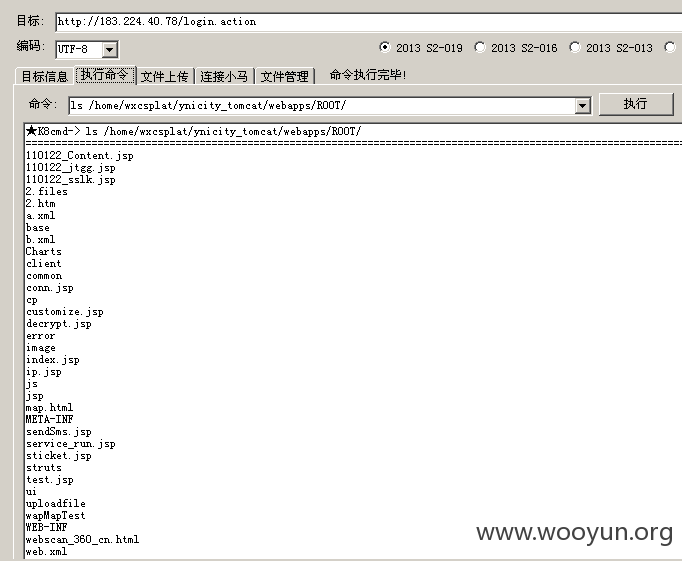
Task: Click the 执行 execute button
Action: tap(636, 104)
